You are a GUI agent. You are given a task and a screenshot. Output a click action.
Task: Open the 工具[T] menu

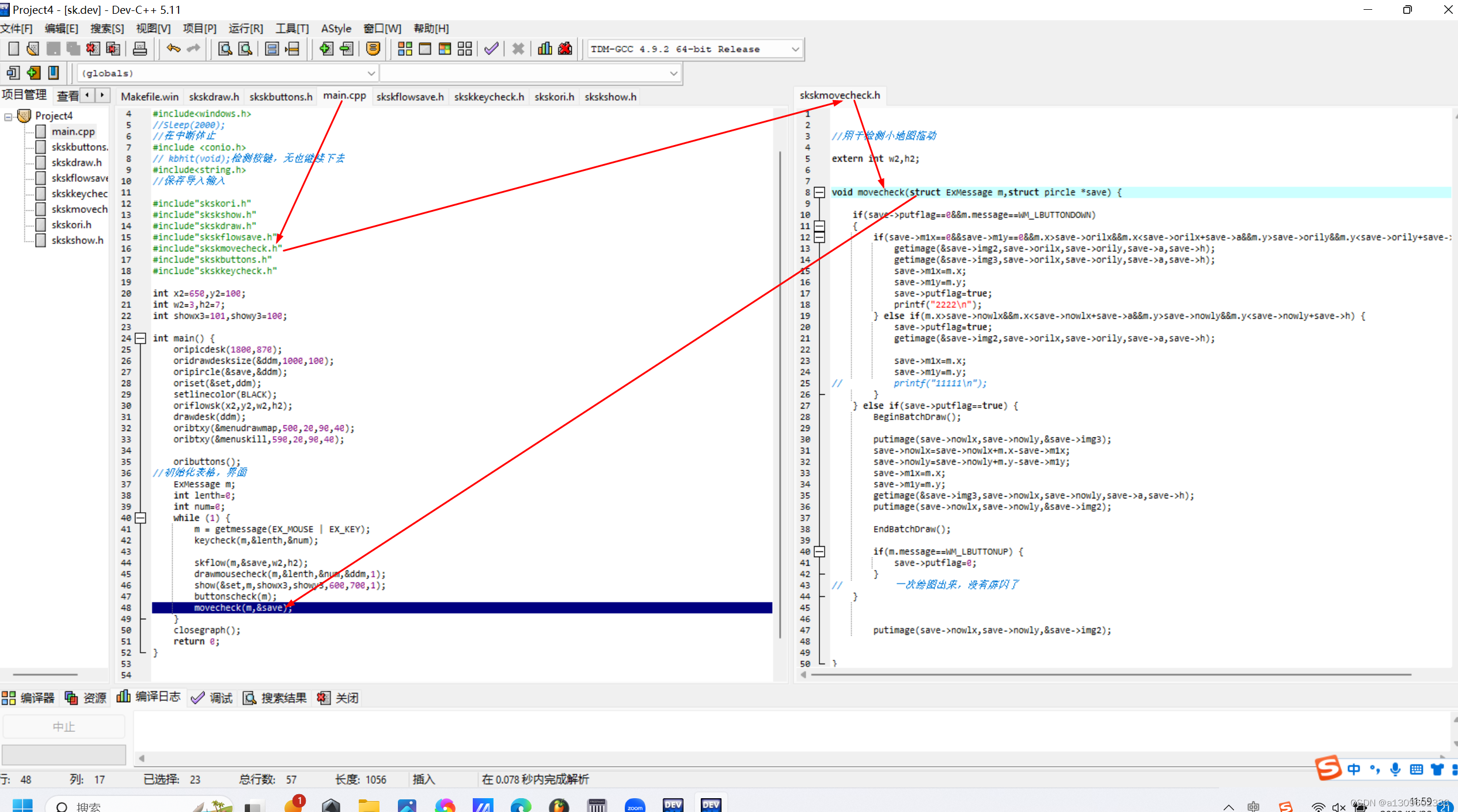coord(292,28)
